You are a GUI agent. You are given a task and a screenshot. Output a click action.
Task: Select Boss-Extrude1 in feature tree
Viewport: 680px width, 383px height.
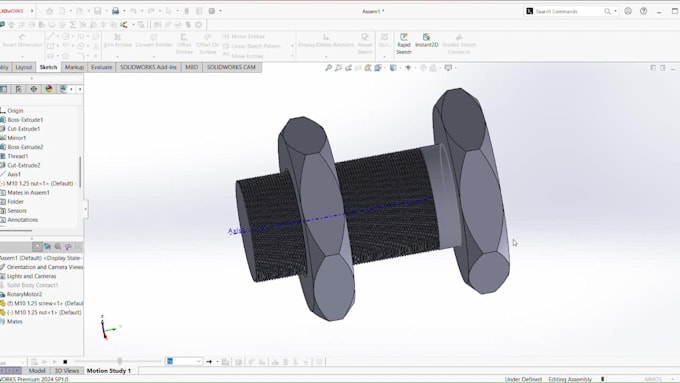25,120
